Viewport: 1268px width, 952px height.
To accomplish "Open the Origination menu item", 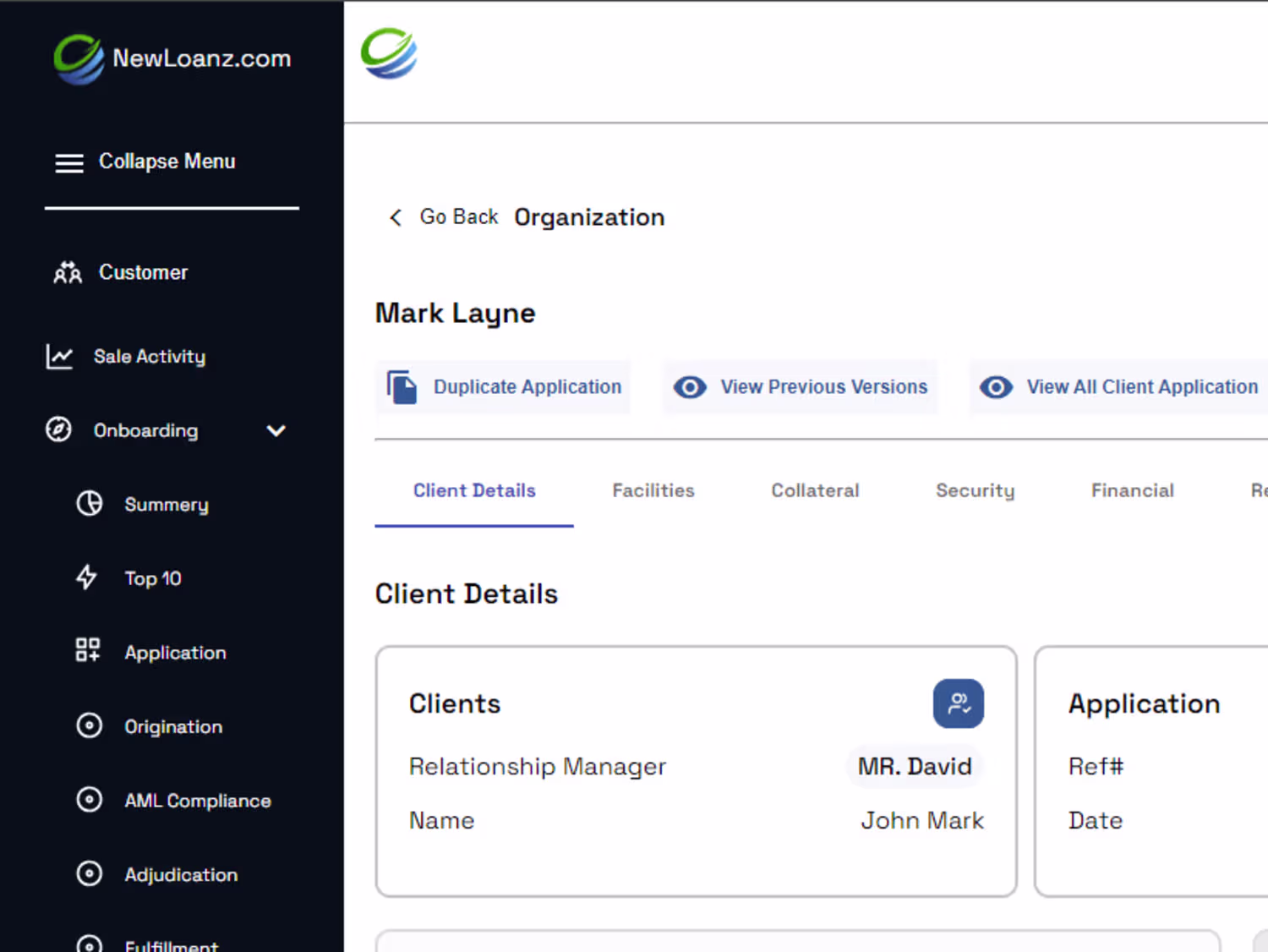I will 173,726.
